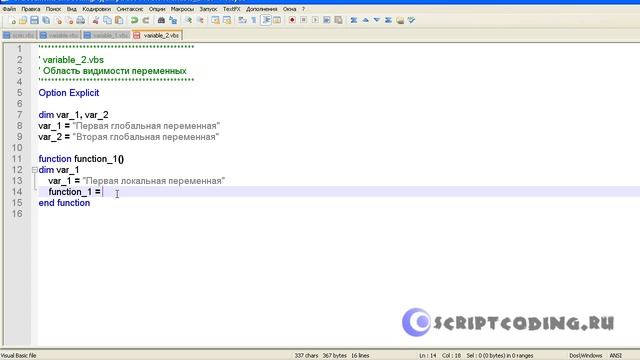Click the 'Visual Basic file' status bar entry

pos(18,356)
